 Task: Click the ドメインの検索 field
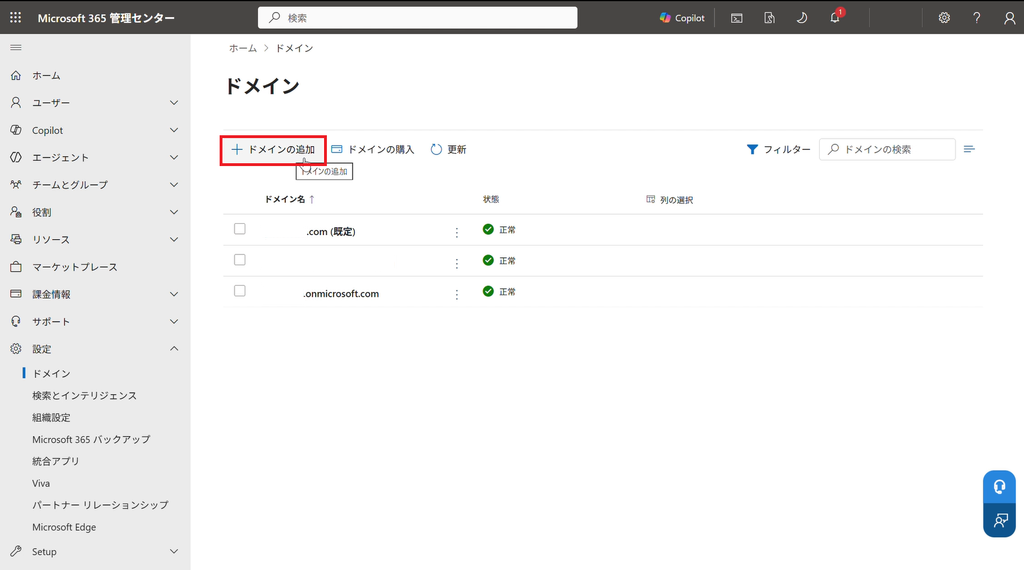click(x=887, y=150)
